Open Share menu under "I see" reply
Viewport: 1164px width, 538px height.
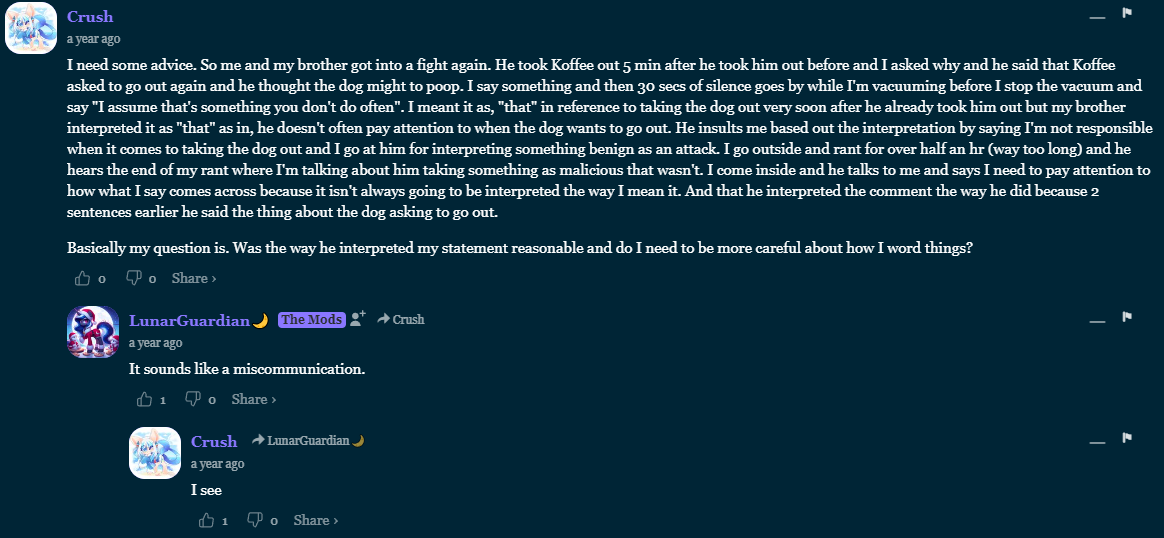coord(315,520)
